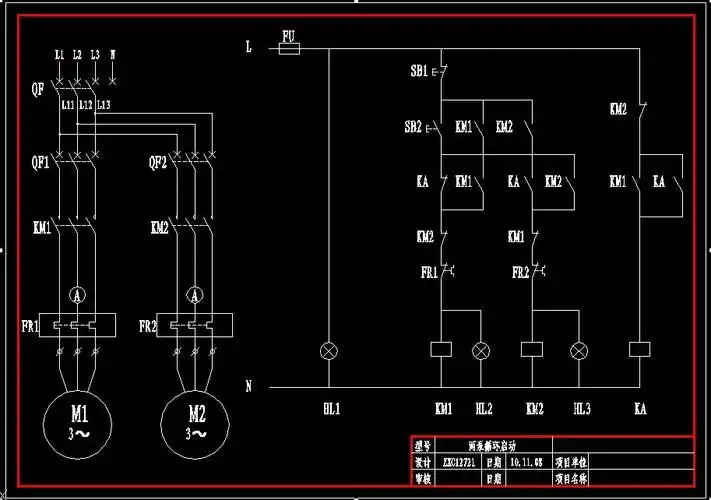Click the KM1 coil rectangle above N line
Viewport: 711px width, 500px height.
pos(441,350)
